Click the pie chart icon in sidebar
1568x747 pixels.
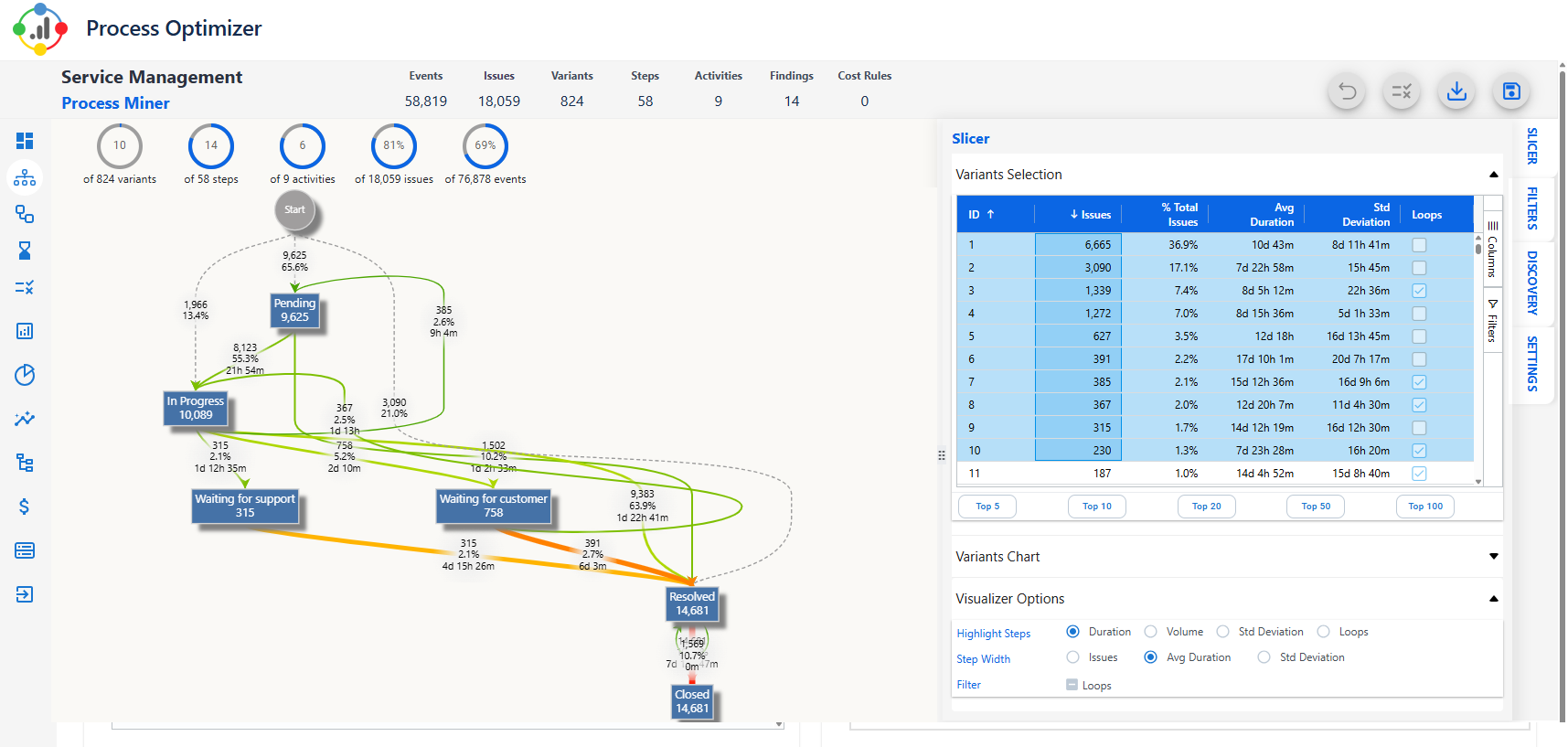click(x=25, y=375)
